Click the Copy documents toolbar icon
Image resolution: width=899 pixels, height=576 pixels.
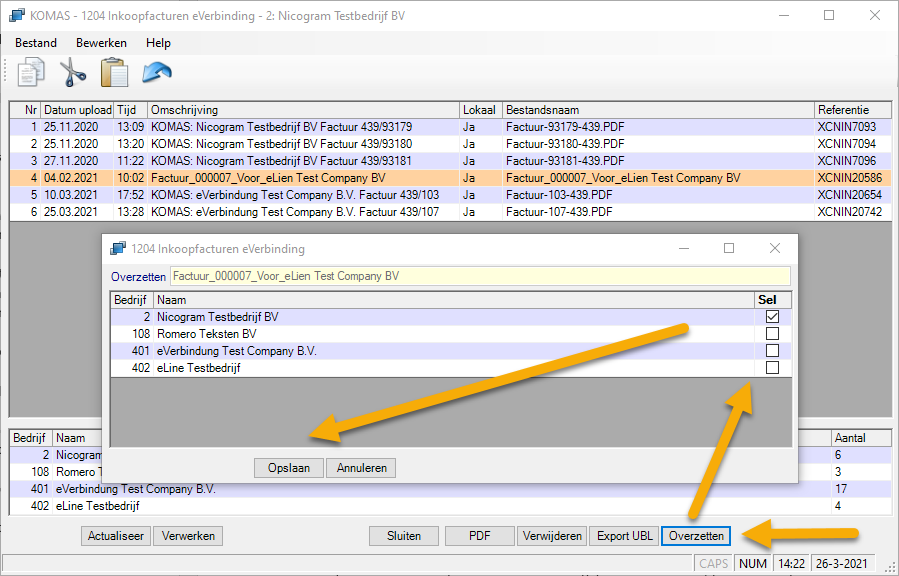pos(31,72)
